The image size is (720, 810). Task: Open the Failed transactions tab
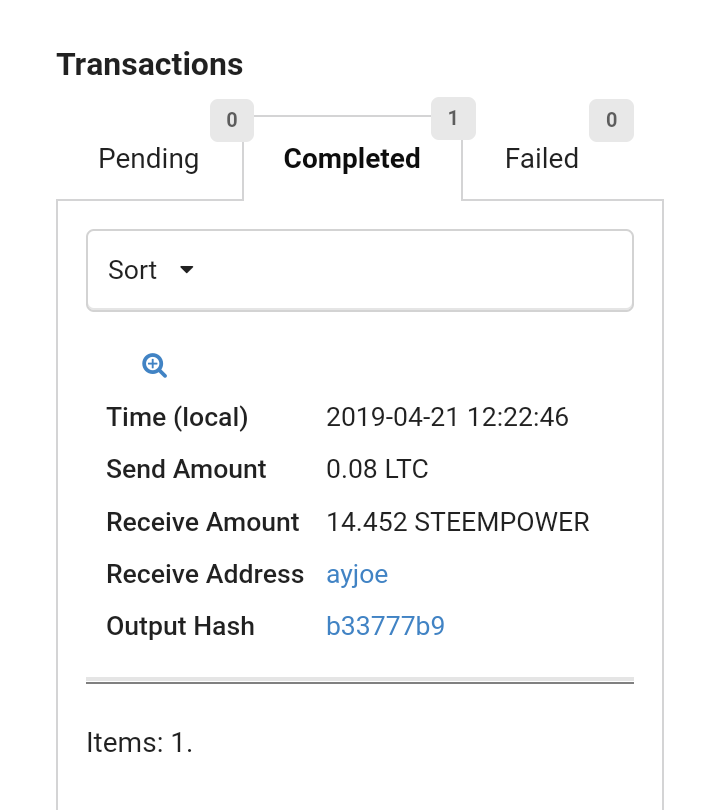point(542,159)
